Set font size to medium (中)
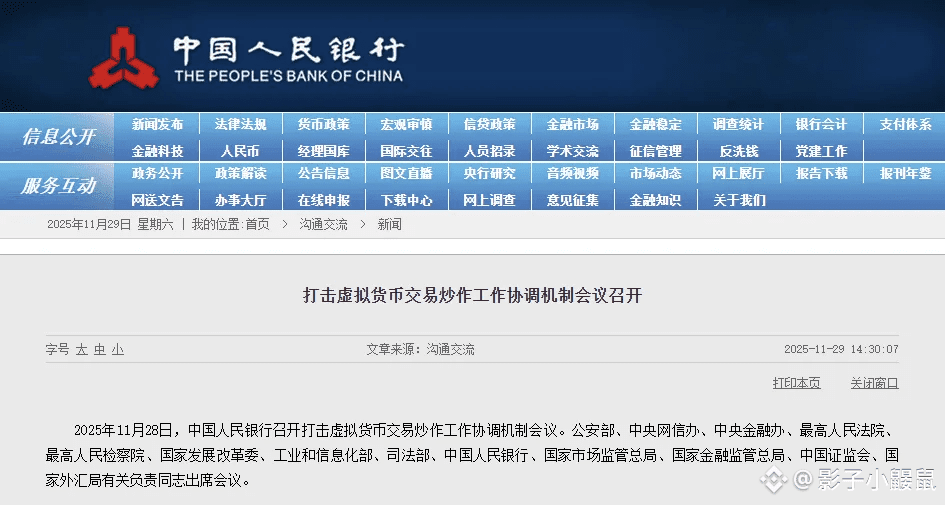The image size is (945, 505). click(100, 350)
